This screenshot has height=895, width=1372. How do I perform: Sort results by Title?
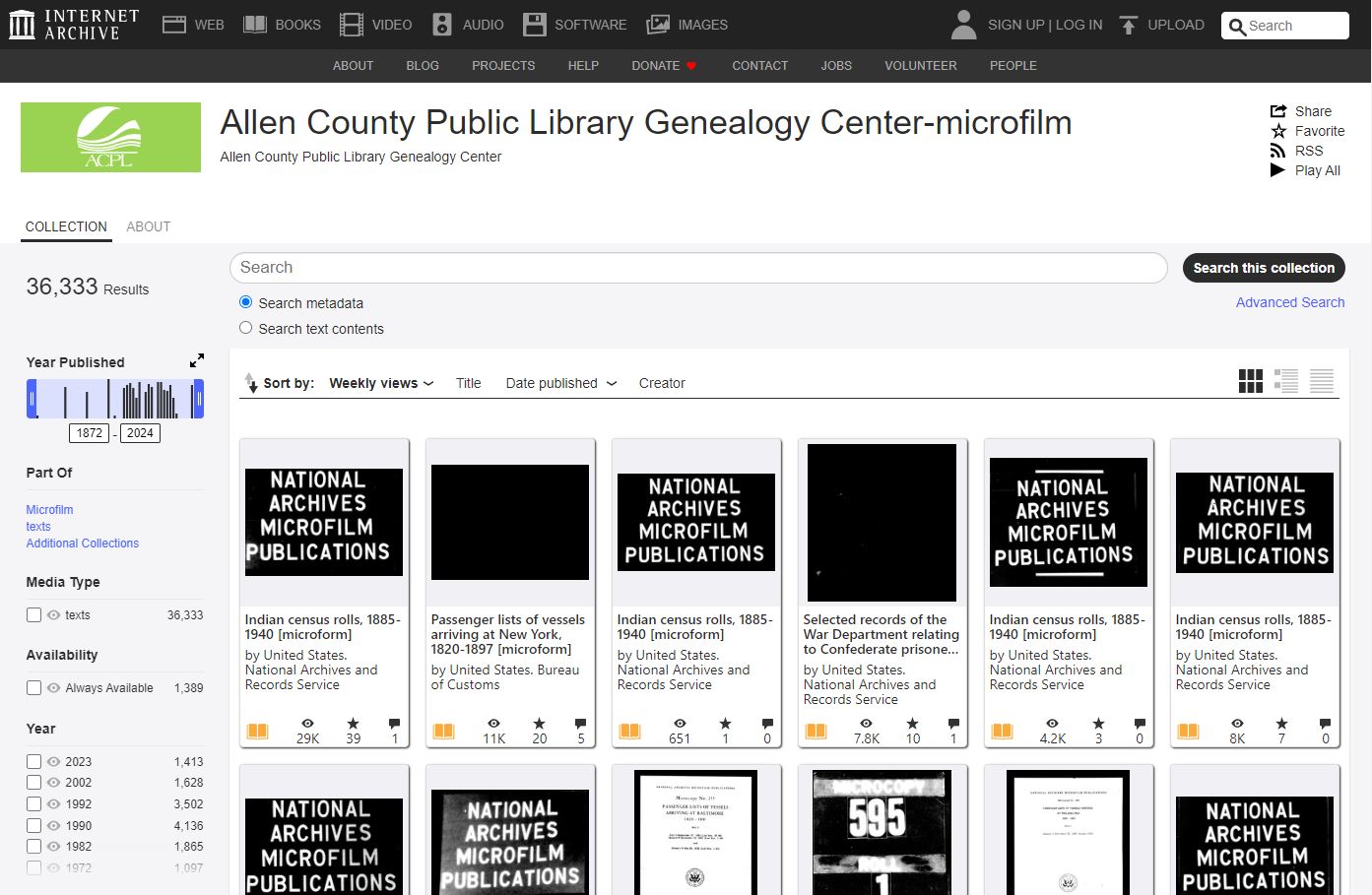[x=469, y=383]
